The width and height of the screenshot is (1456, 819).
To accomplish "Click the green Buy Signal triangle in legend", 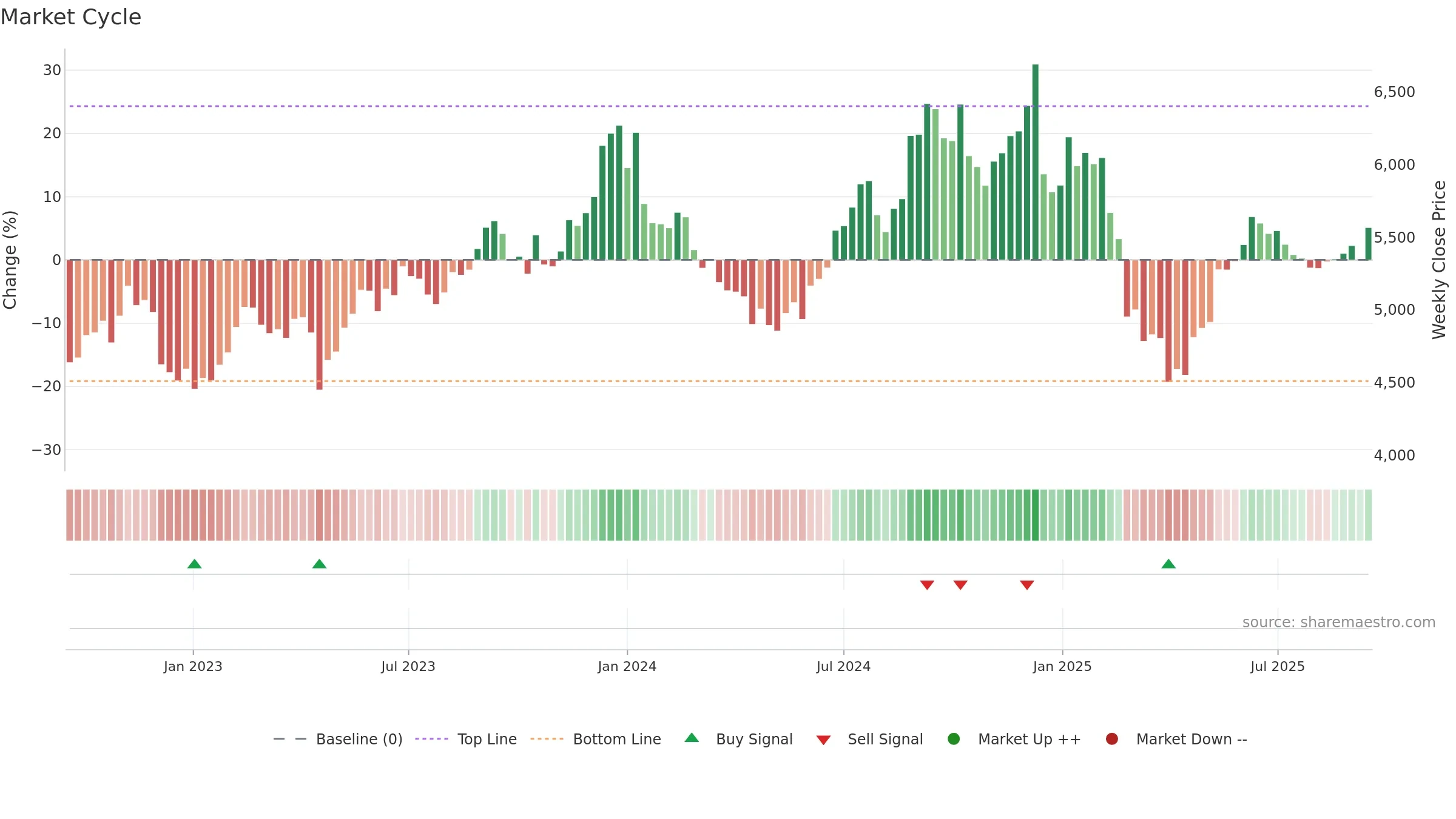I will (692, 738).
